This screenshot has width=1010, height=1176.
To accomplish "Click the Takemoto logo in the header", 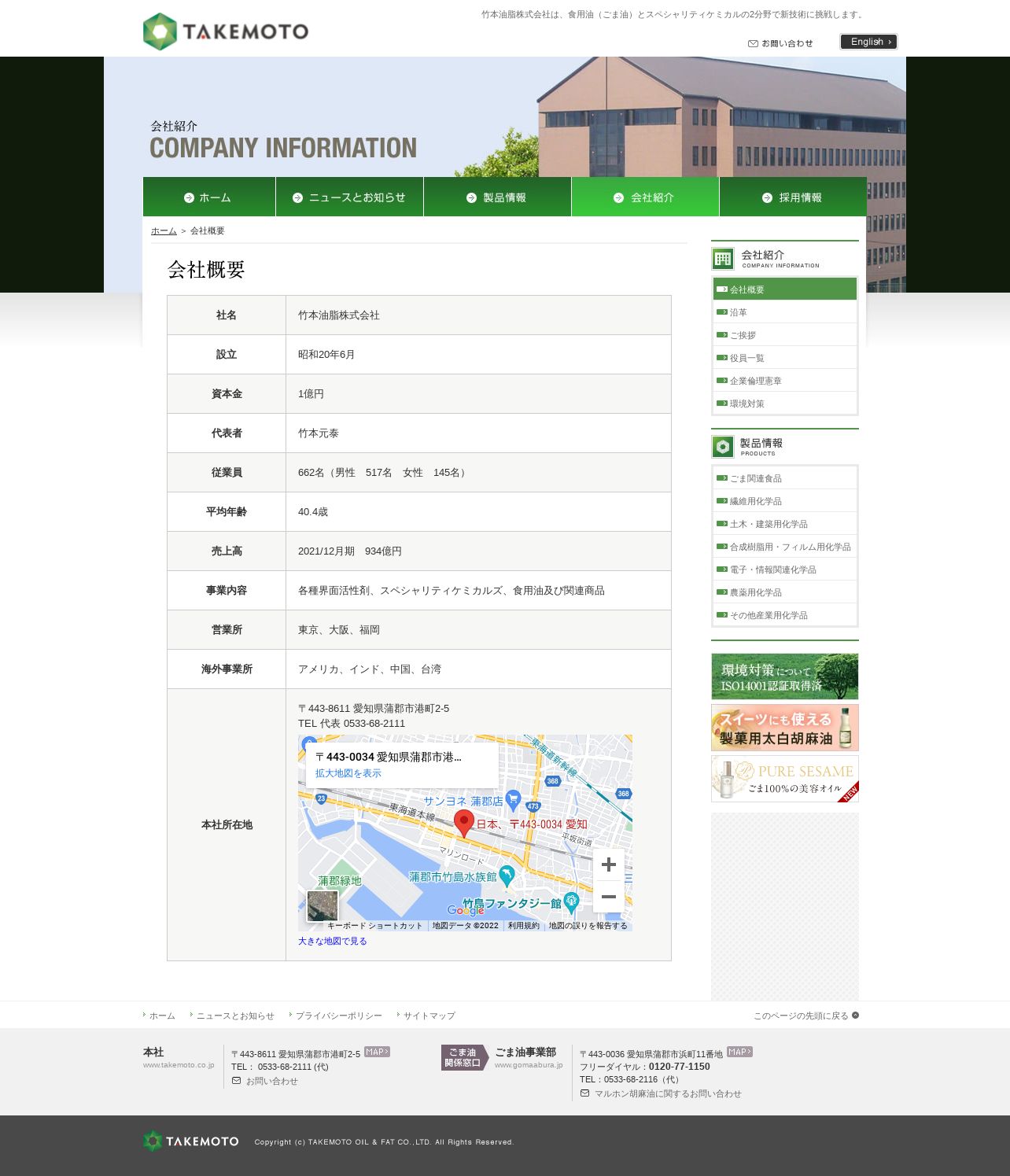I will 226,31.
